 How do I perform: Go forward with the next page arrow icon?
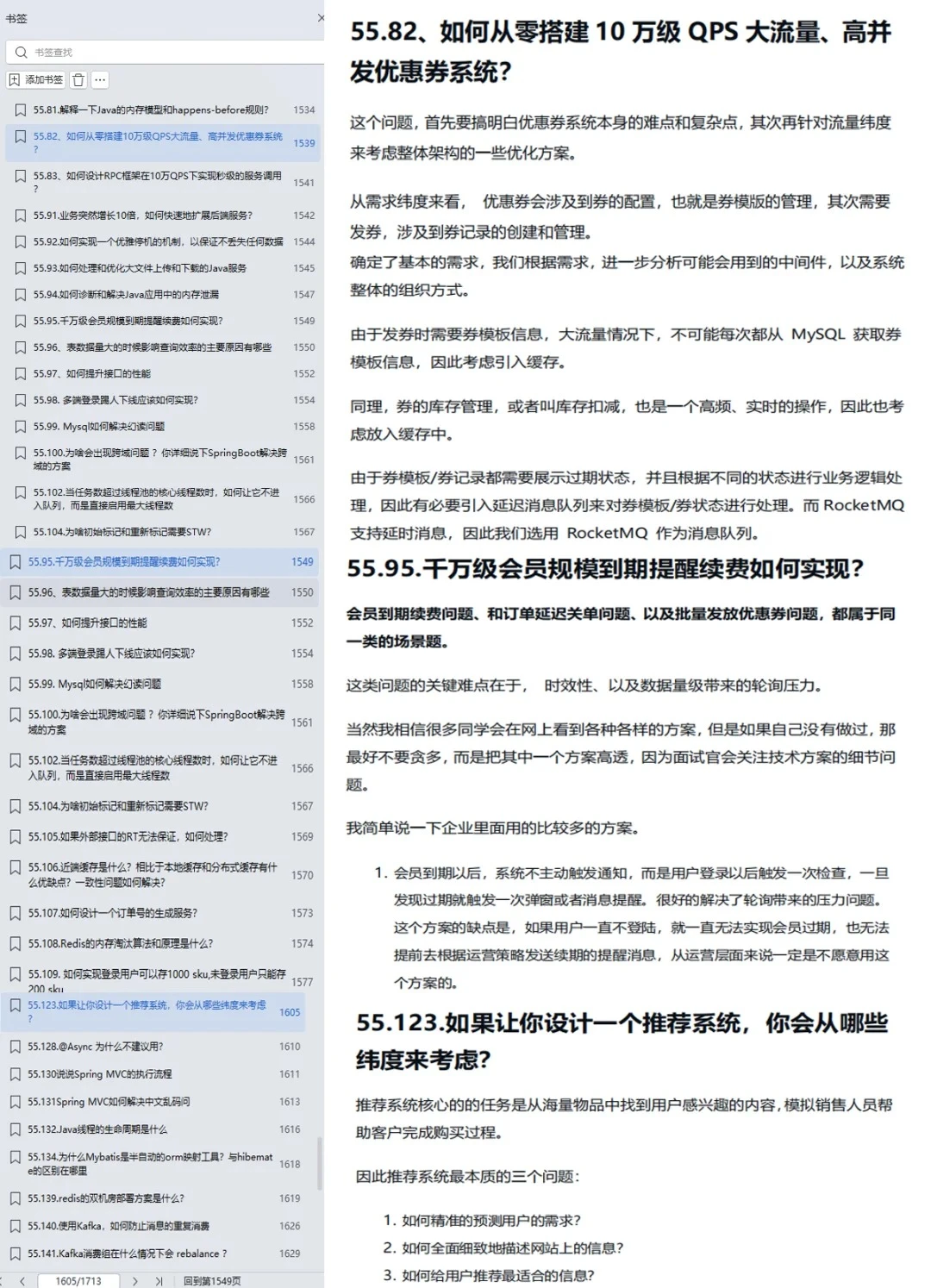(134, 1279)
